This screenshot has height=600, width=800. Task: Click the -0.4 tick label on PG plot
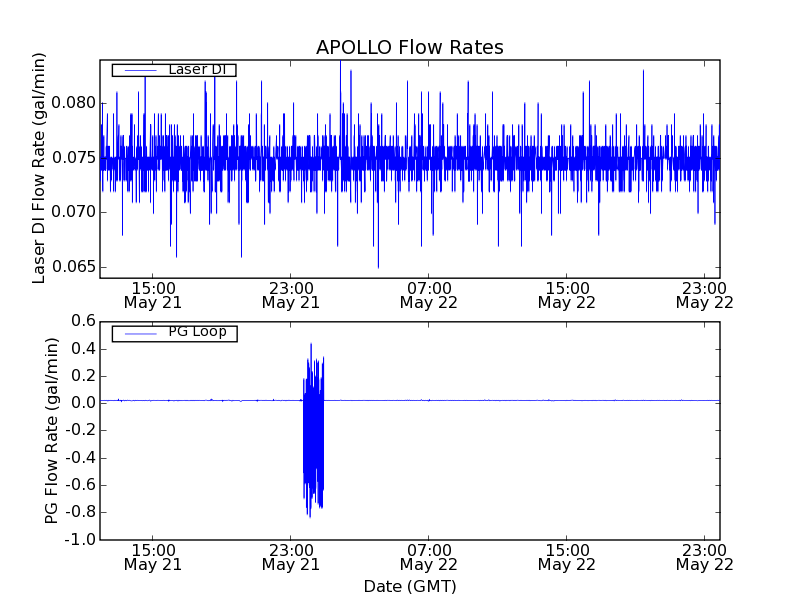pos(79,458)
